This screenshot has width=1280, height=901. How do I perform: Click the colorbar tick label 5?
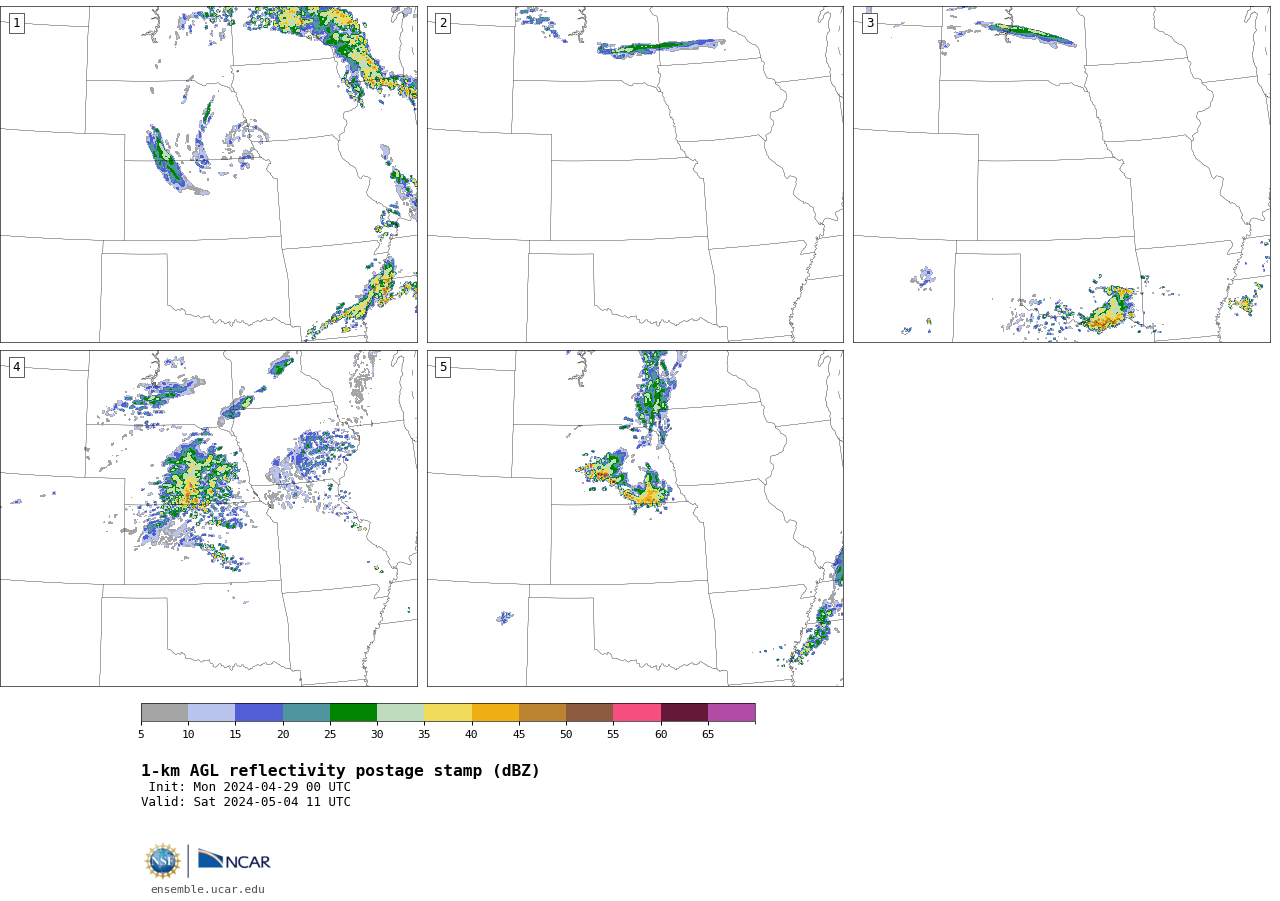pyautogui.click(x=141, y=734)
